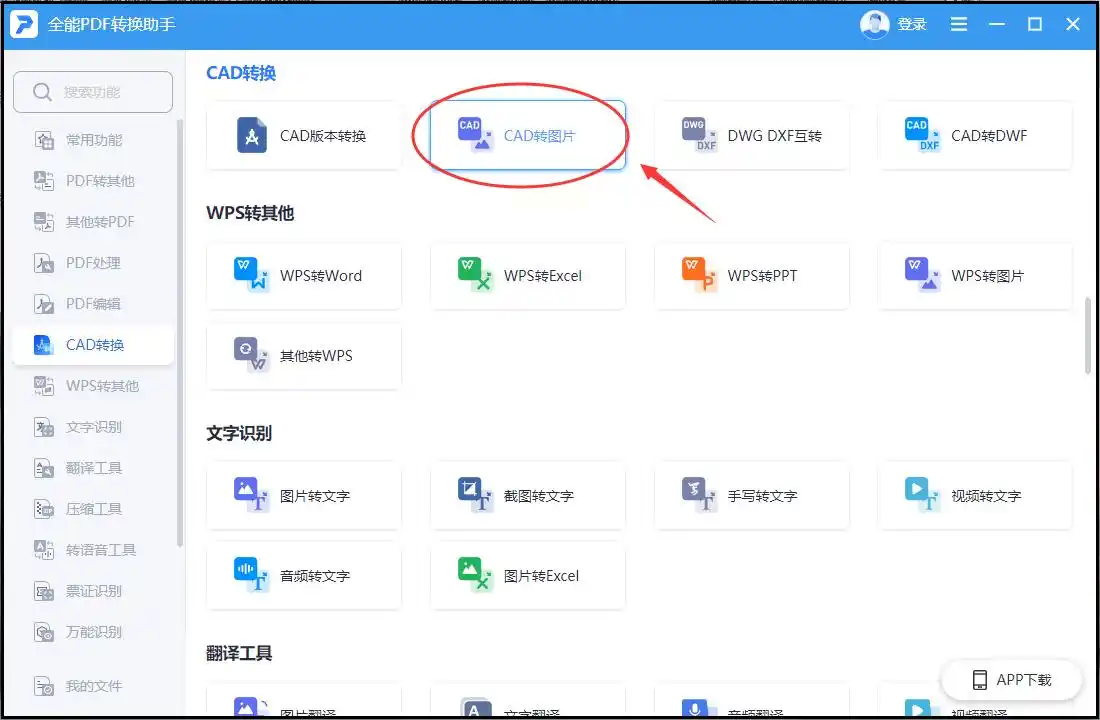Click the 文字识别 section heading

(x=239, y=433)
